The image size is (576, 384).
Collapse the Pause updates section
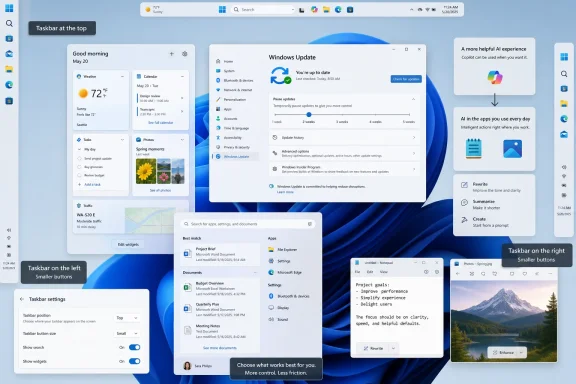[414, 99]
